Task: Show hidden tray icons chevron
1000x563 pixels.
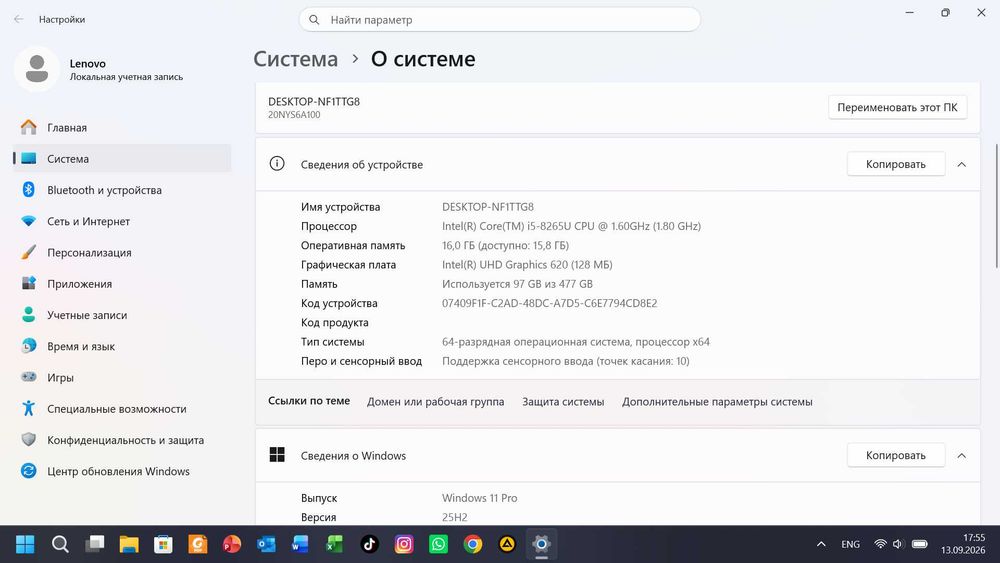Action: (x=821, y=544)
